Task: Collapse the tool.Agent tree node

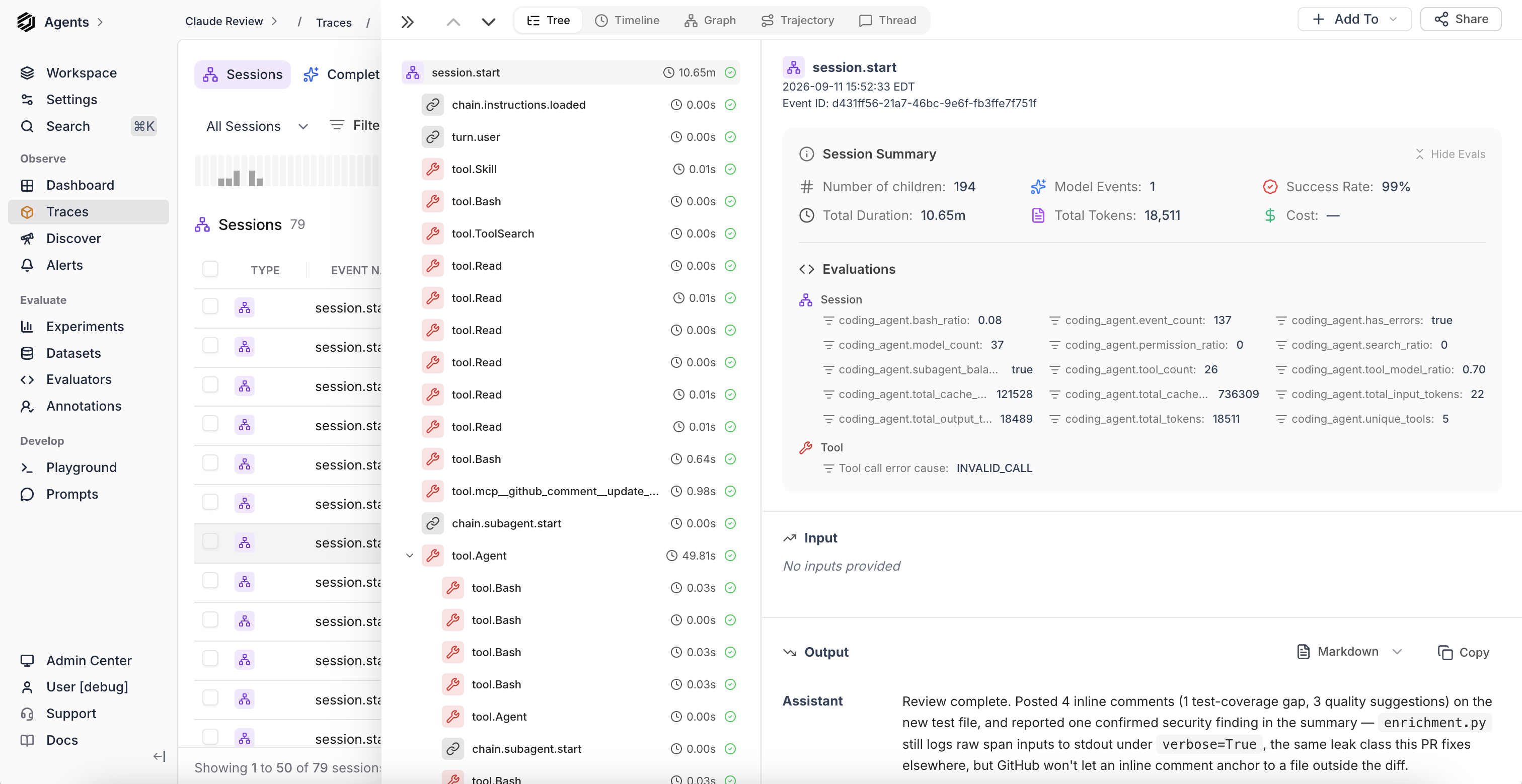Action: (410, 556)
